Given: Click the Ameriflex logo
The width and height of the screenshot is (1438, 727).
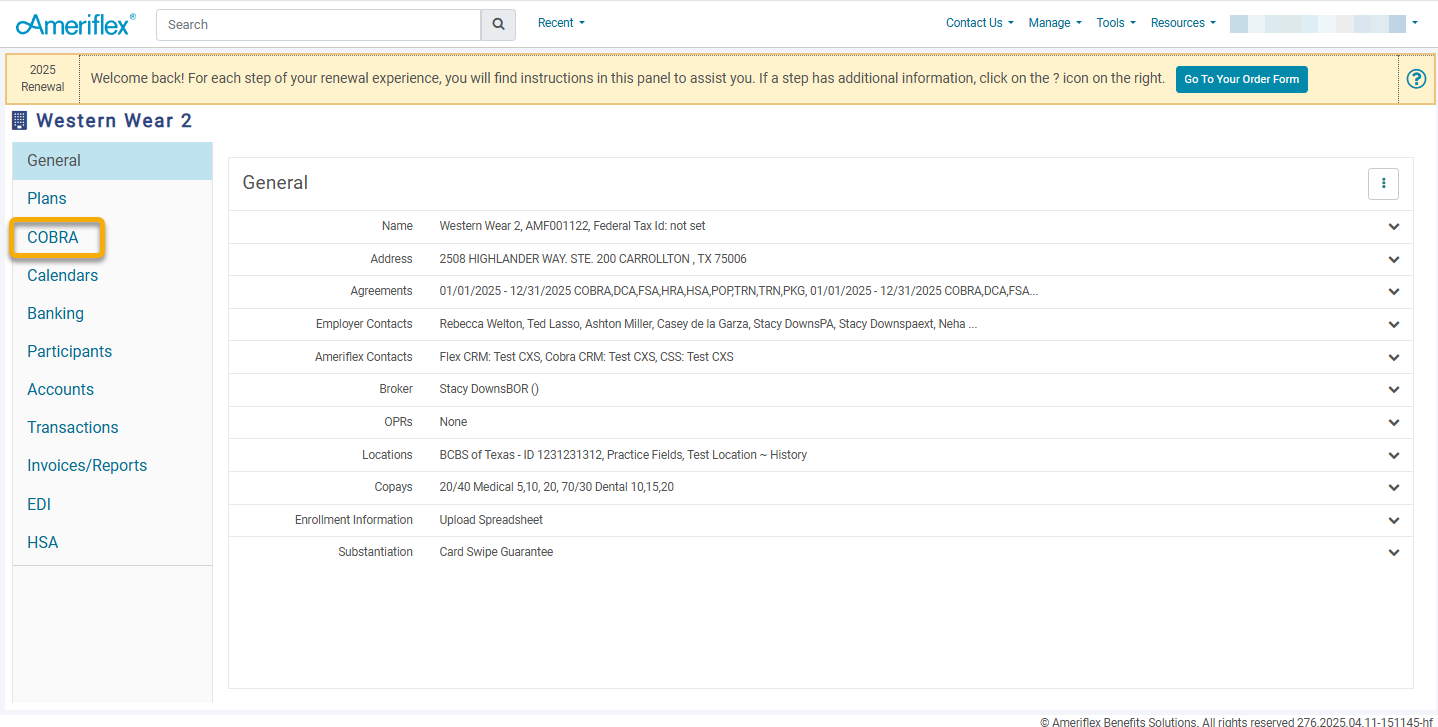Looking at the screenshot, I should 76,24.
